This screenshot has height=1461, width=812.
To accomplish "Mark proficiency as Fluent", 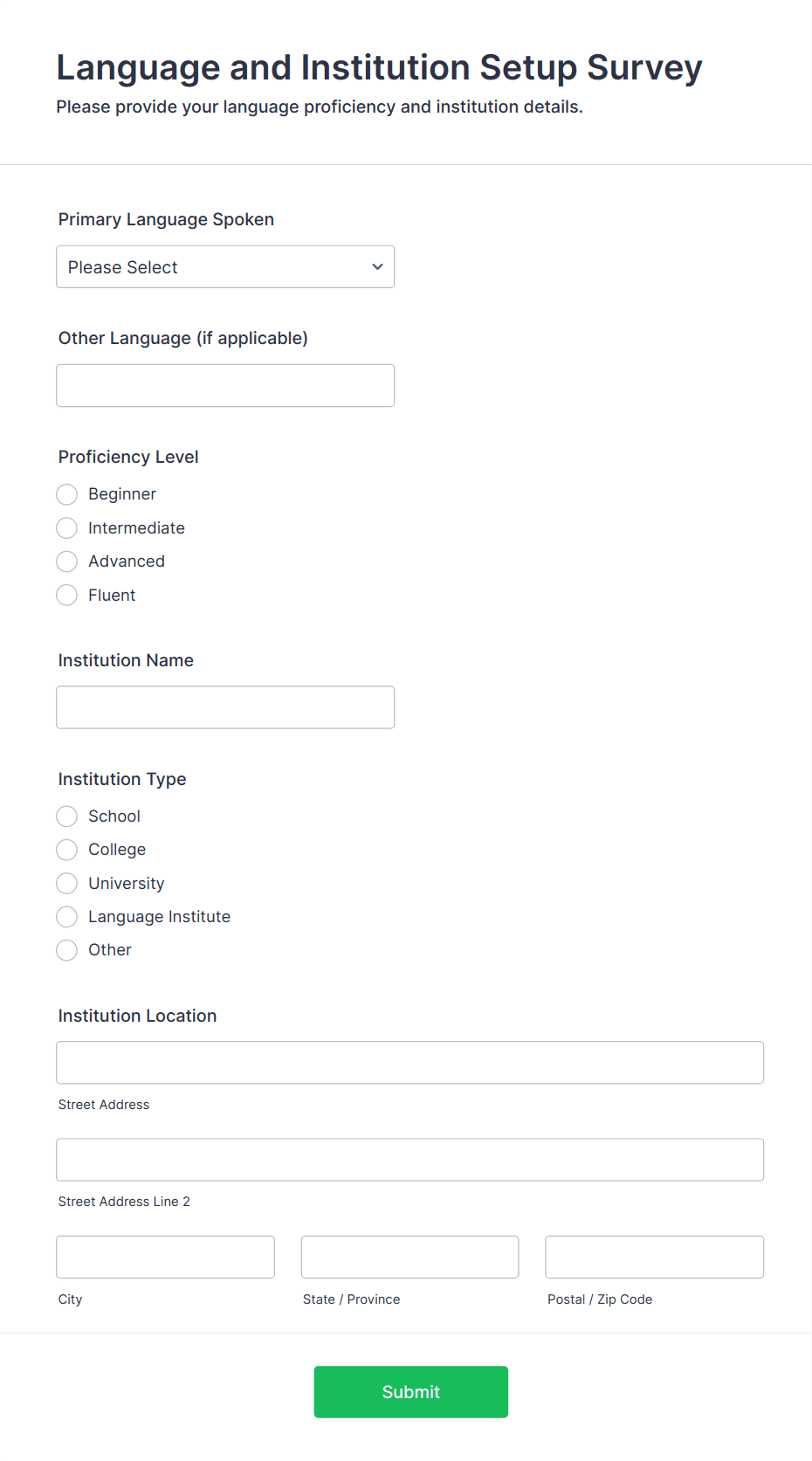I will pos(67,596).
